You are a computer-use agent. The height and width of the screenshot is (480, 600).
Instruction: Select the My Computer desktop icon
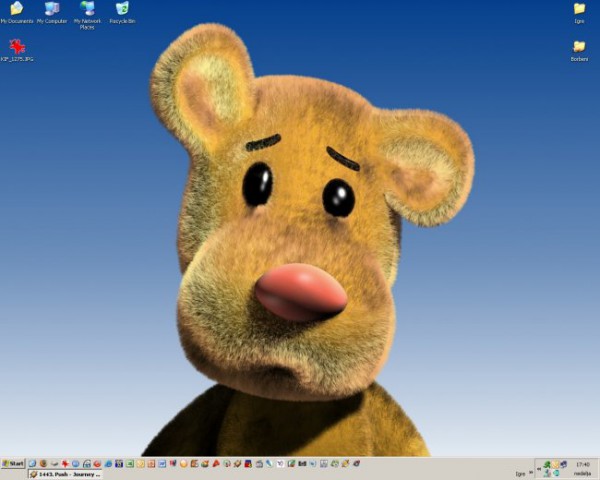tap(52, 12)
